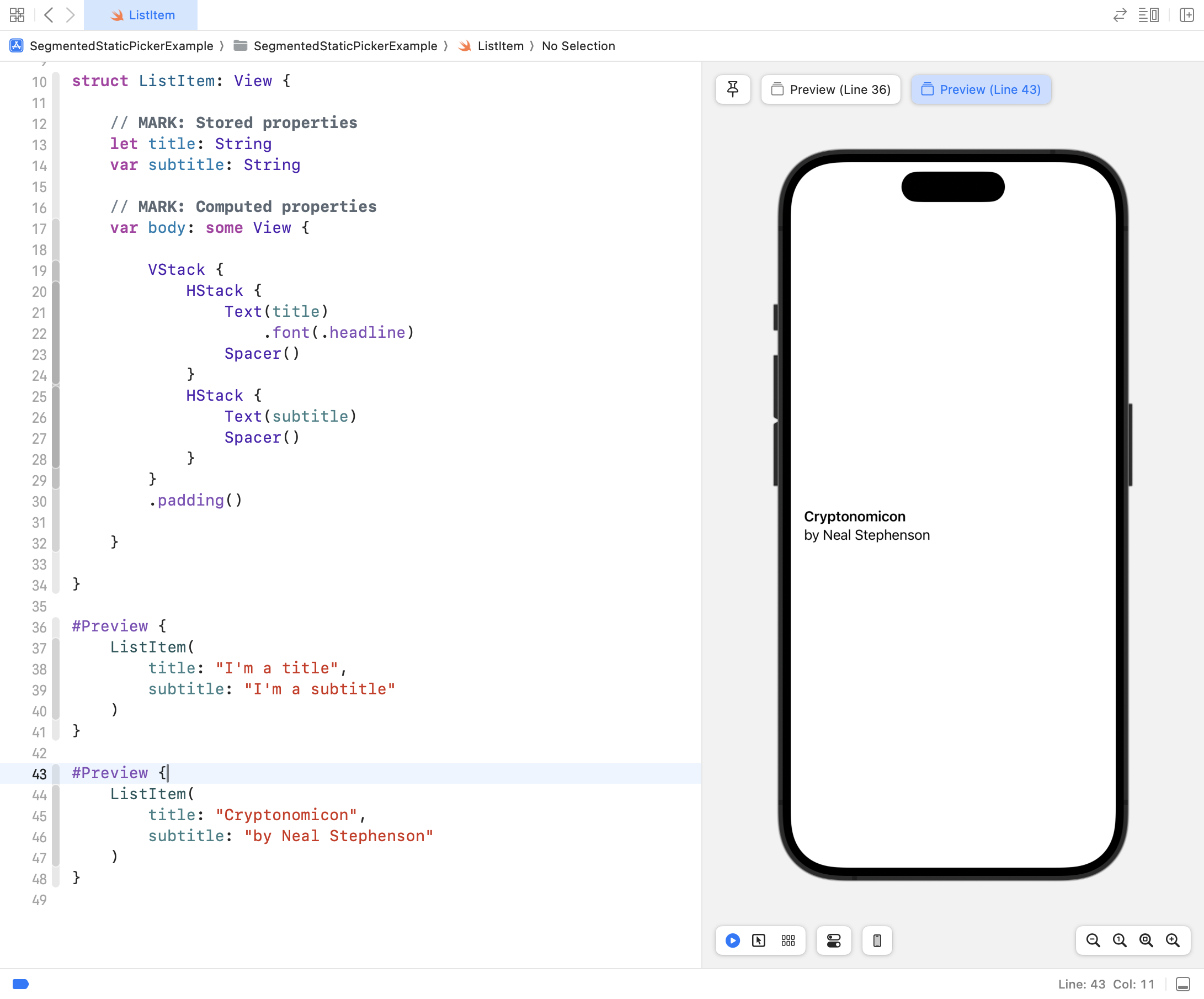The image size is (1204, 999).
Task: Enable selectable mode in the preview canvas
Action: click(759, 940)
